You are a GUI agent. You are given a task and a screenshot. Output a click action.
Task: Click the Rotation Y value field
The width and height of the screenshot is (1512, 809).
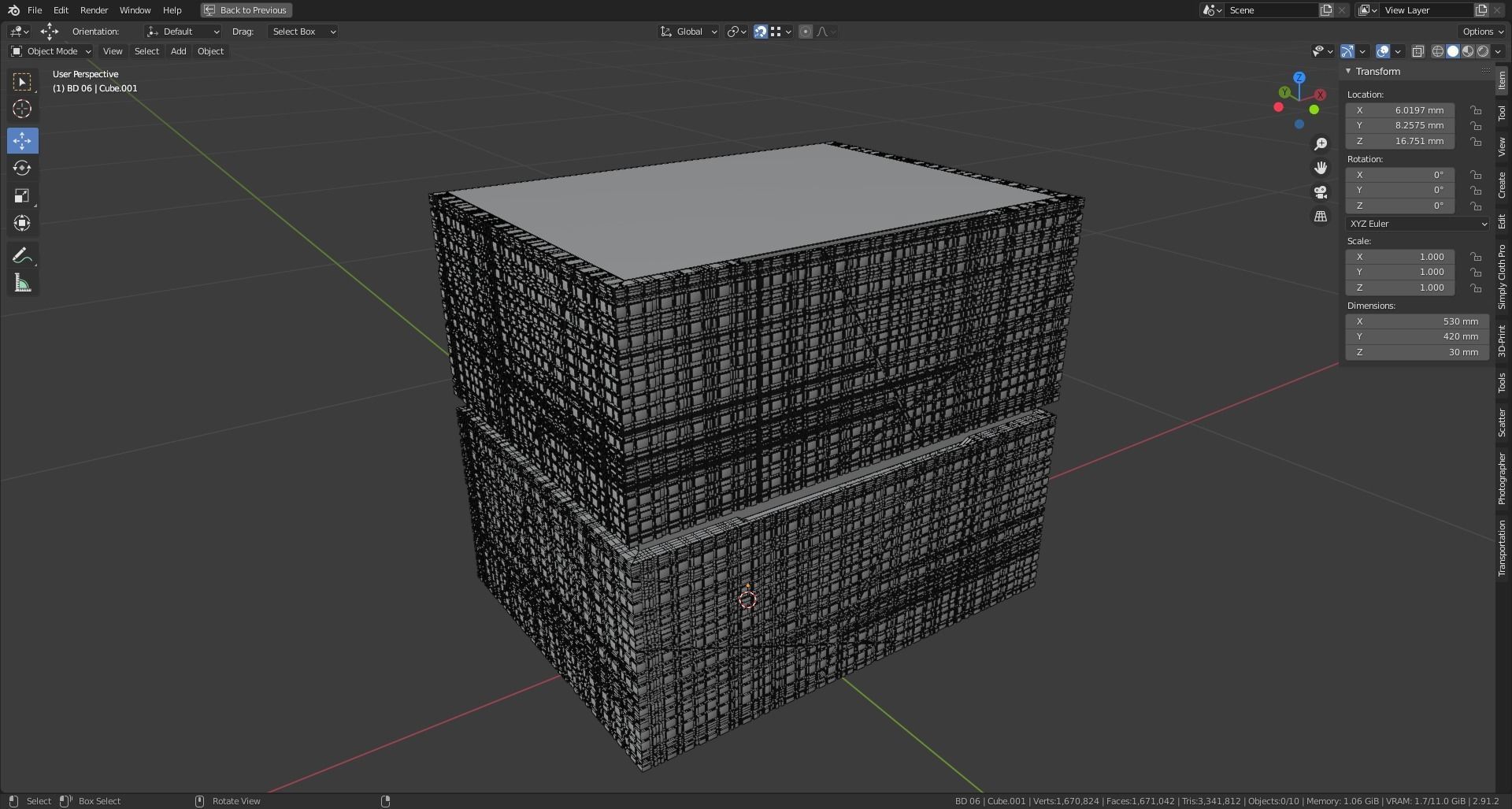point(1400,190)
